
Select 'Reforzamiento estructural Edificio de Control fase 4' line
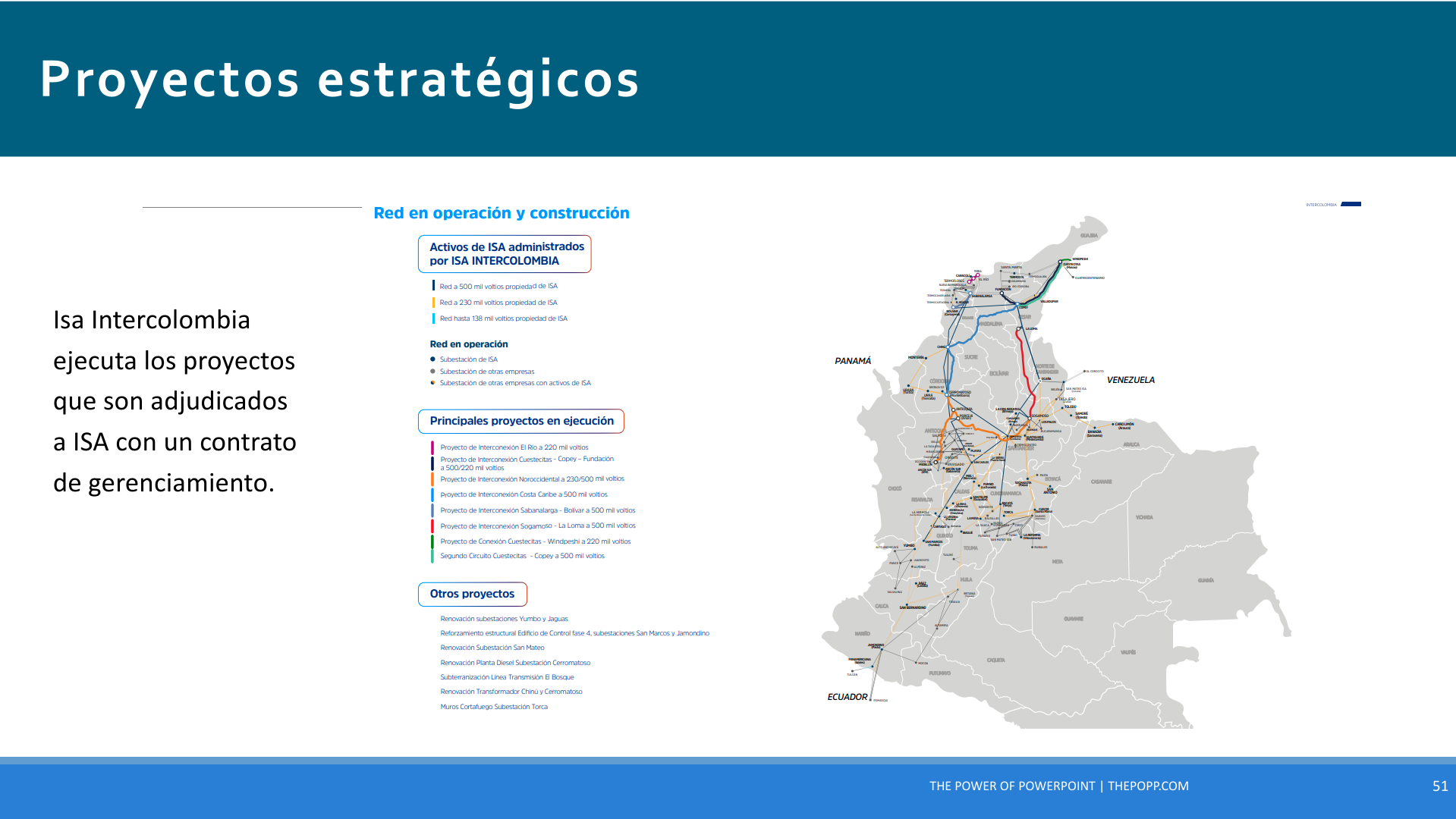(574, 633)
